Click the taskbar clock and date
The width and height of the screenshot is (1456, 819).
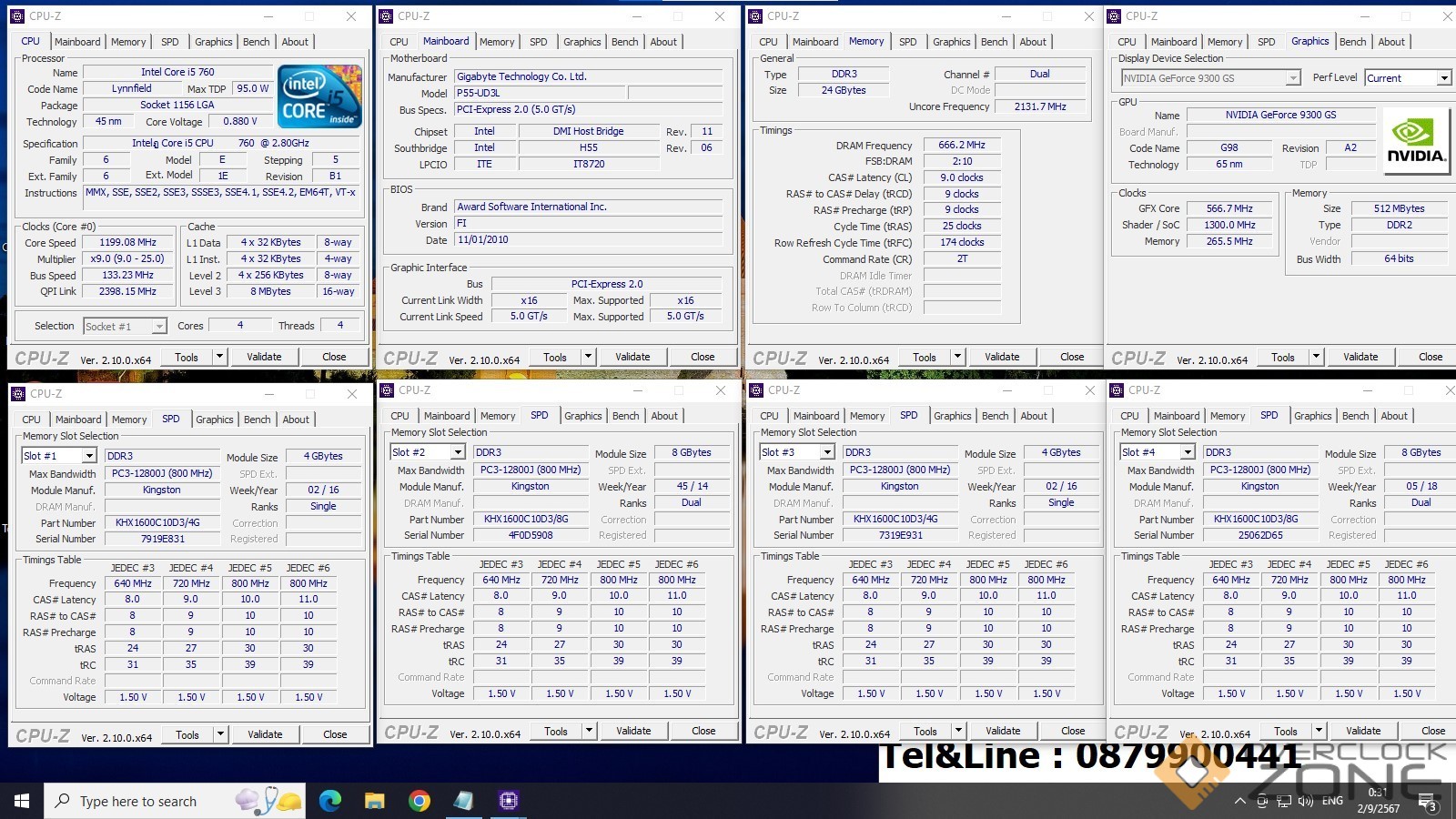click(x=1378, y=800)
